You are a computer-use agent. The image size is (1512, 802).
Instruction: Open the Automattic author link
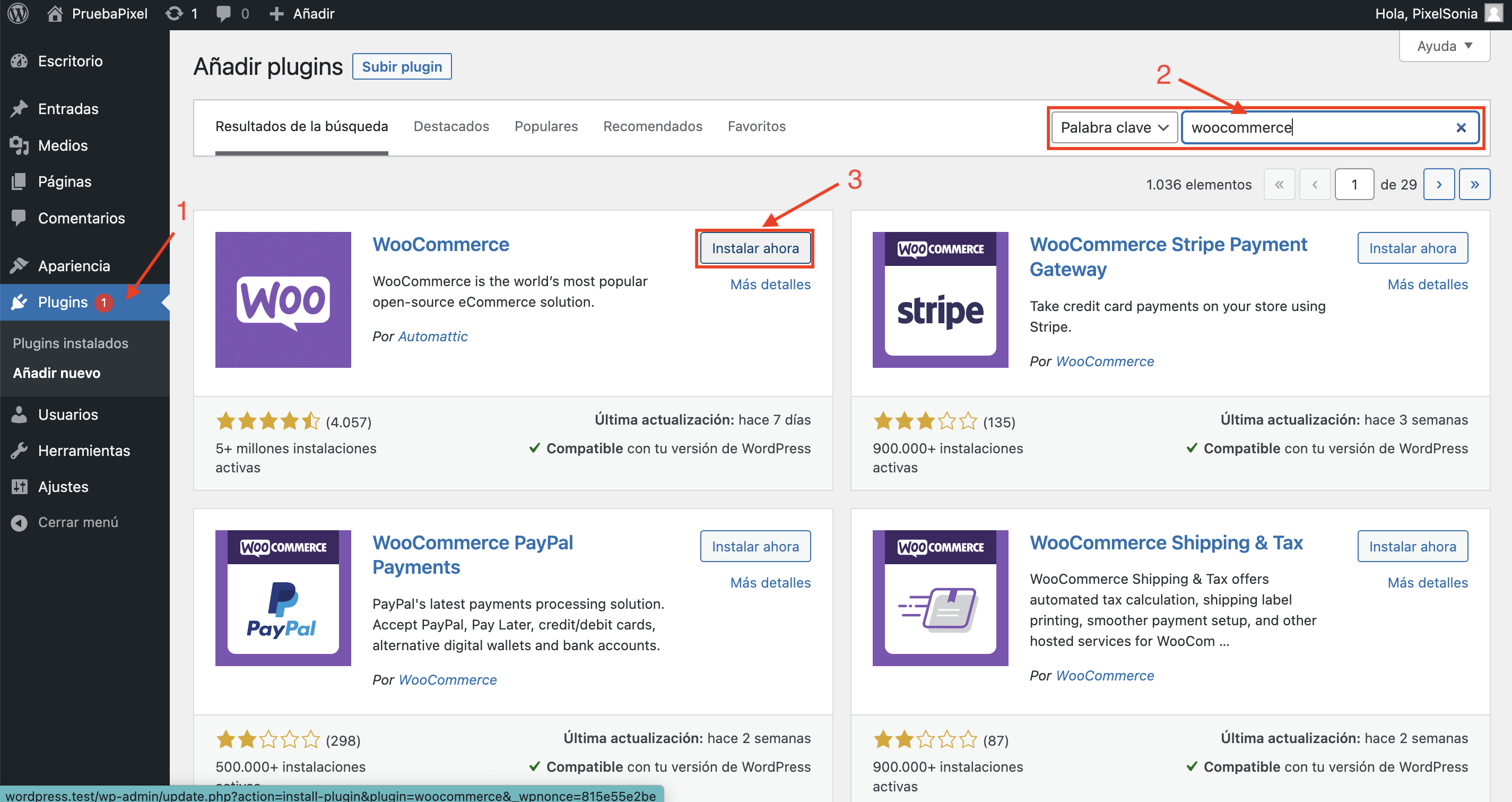point(433,337)
